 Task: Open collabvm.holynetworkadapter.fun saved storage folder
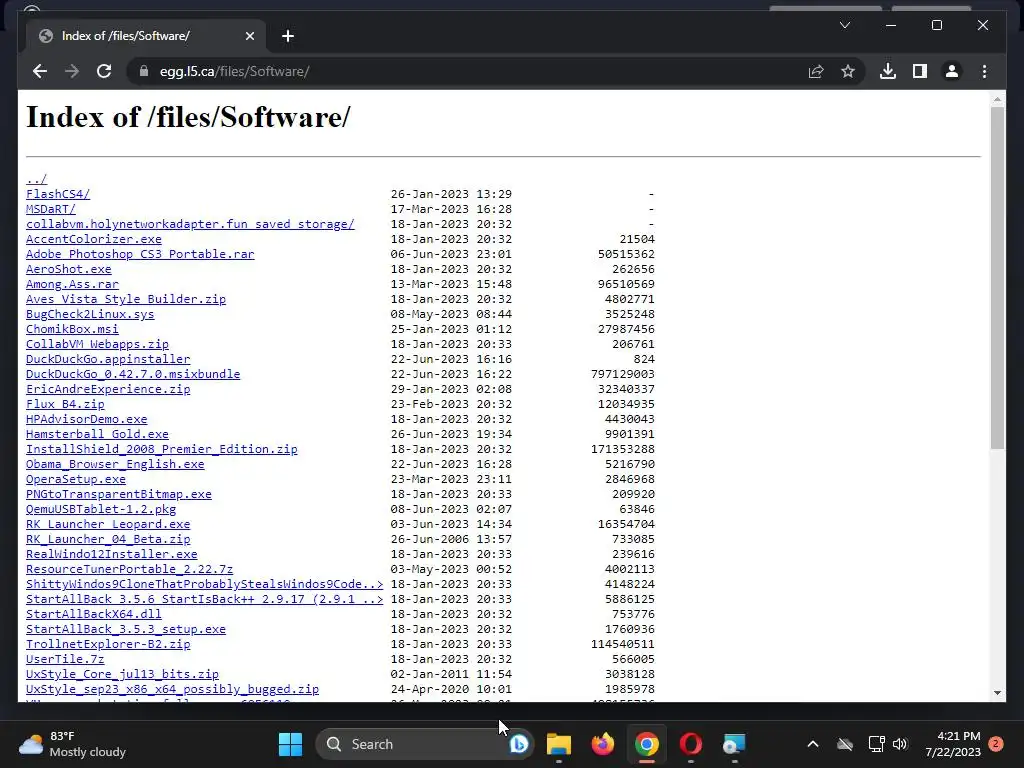[190, 224]
